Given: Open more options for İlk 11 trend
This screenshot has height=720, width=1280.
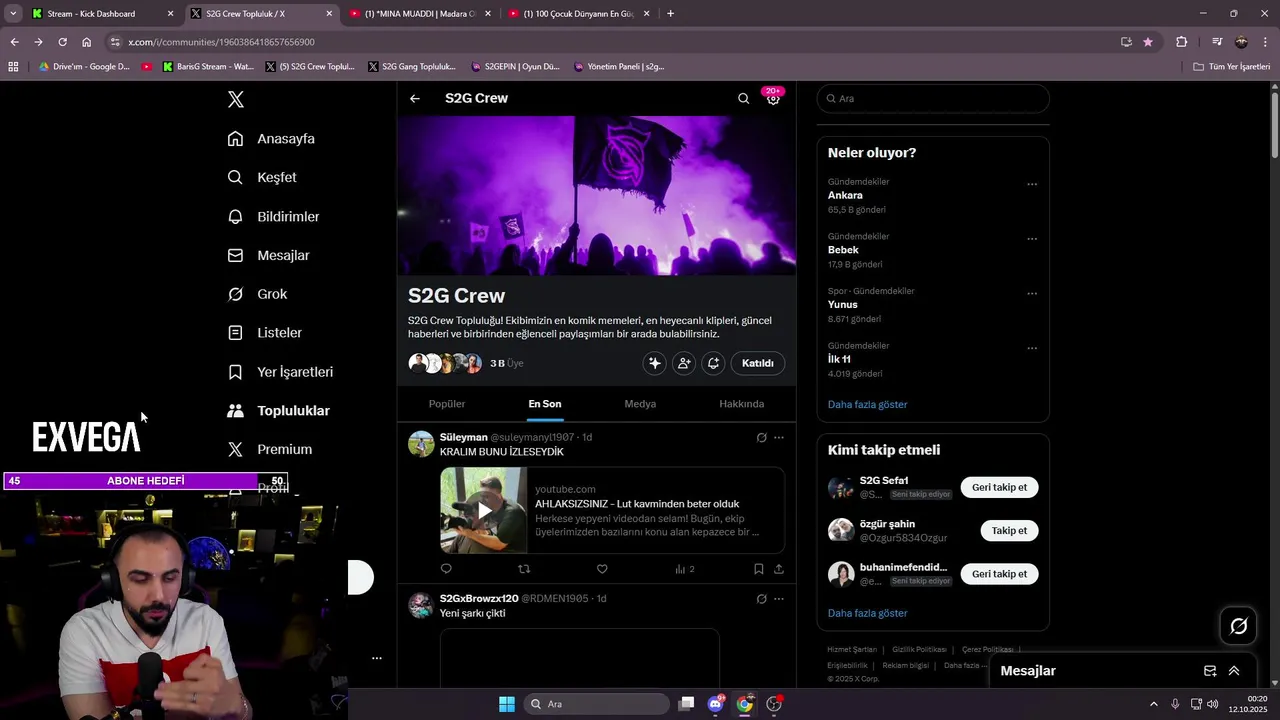Looking at the screenshot, I should (x=1032, y=348).
